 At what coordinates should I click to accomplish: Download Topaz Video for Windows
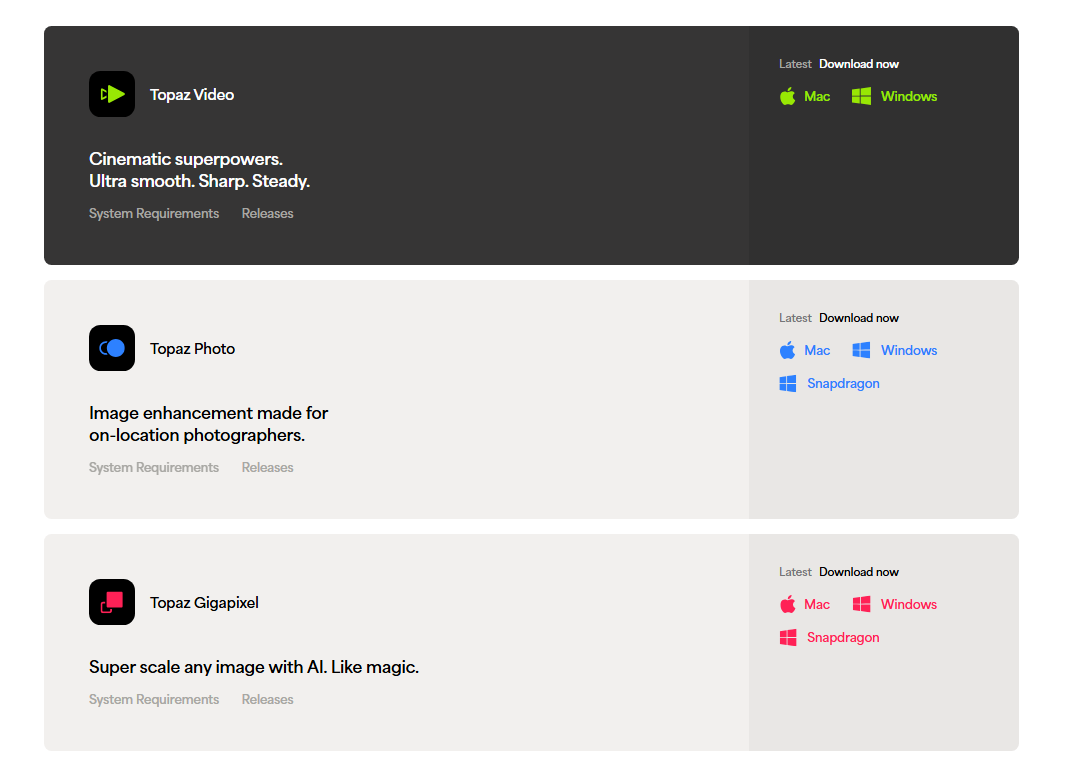[x=908, y=96]
